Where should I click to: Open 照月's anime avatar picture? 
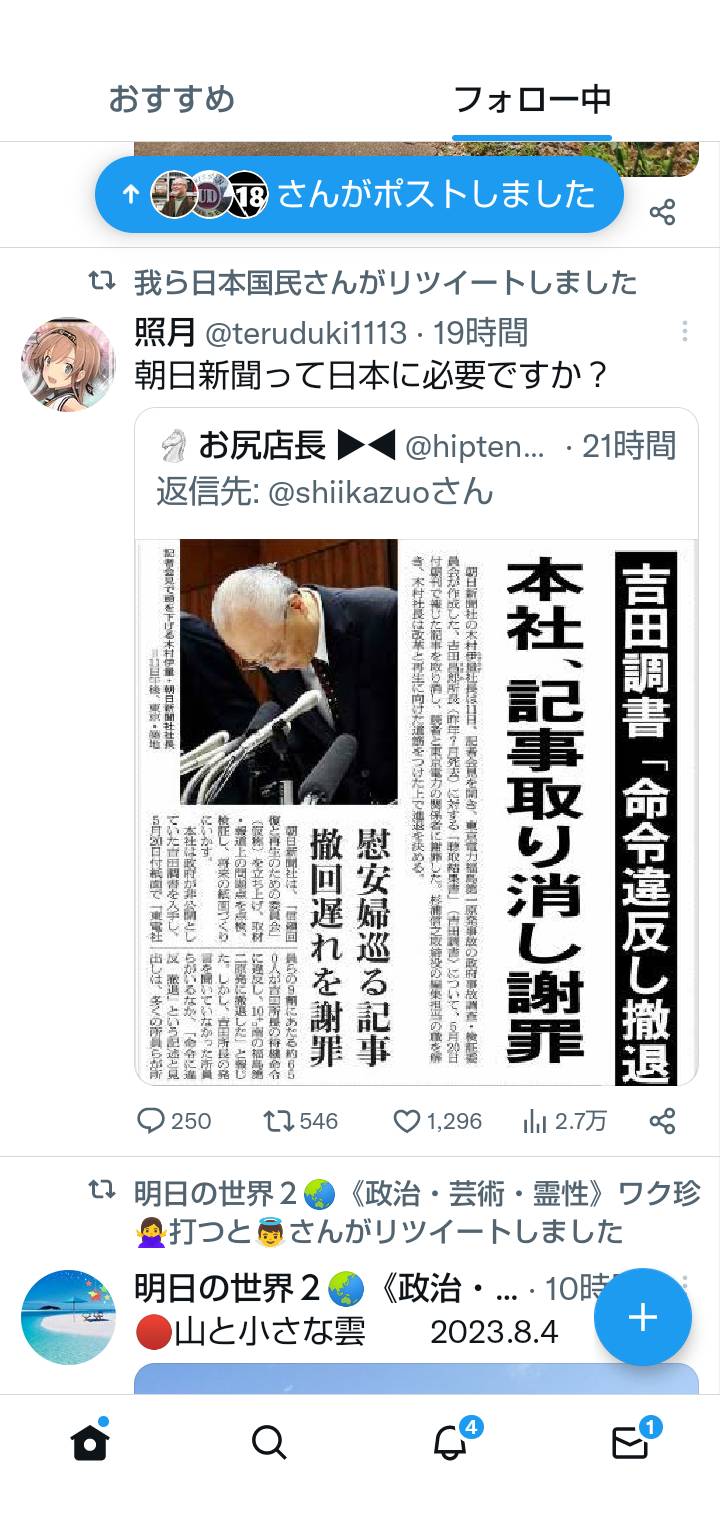coord(68,365)
